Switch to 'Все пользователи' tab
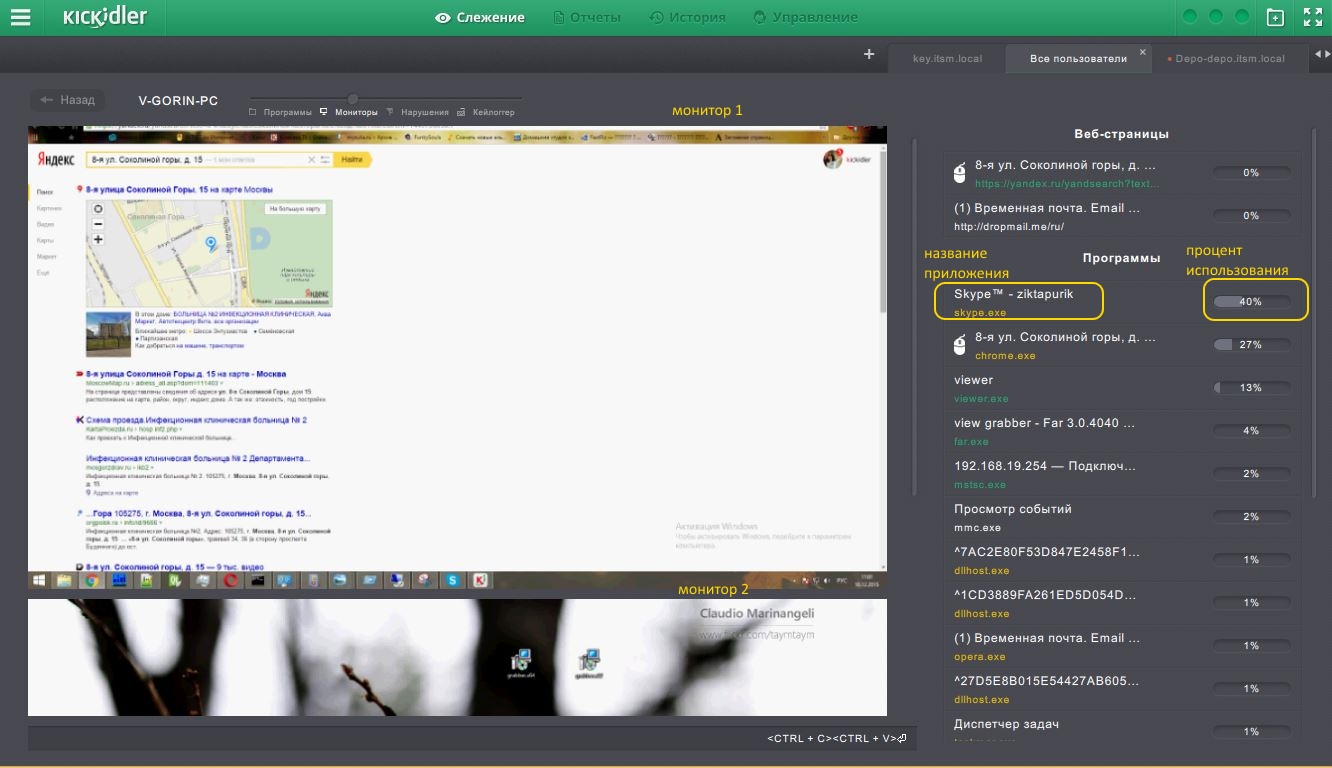Viewport: 1332px width, 768px height. tap(1078, 59)
